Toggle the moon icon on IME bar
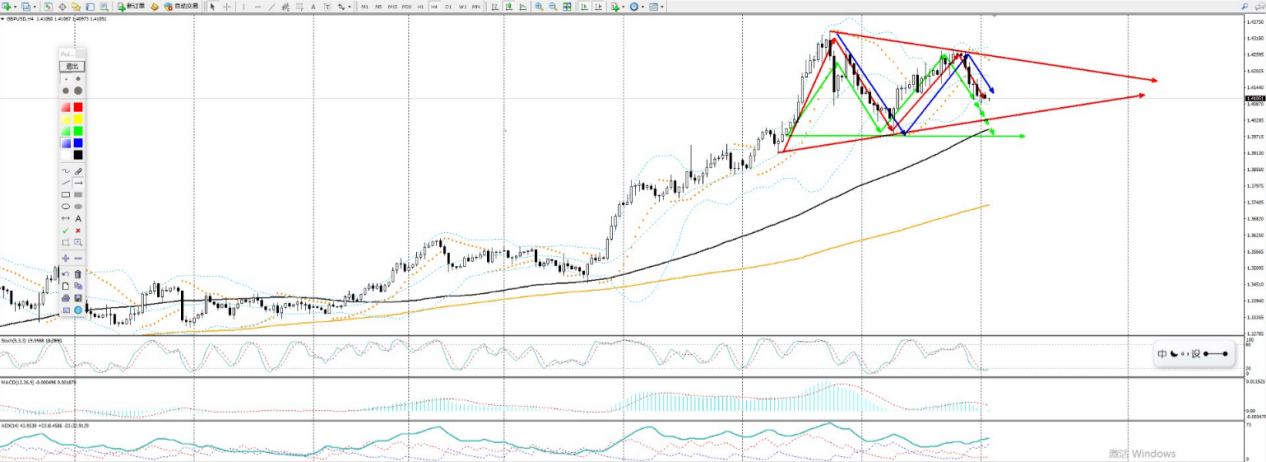Screen dimensions: 1266x462 tap(1173, 354)
